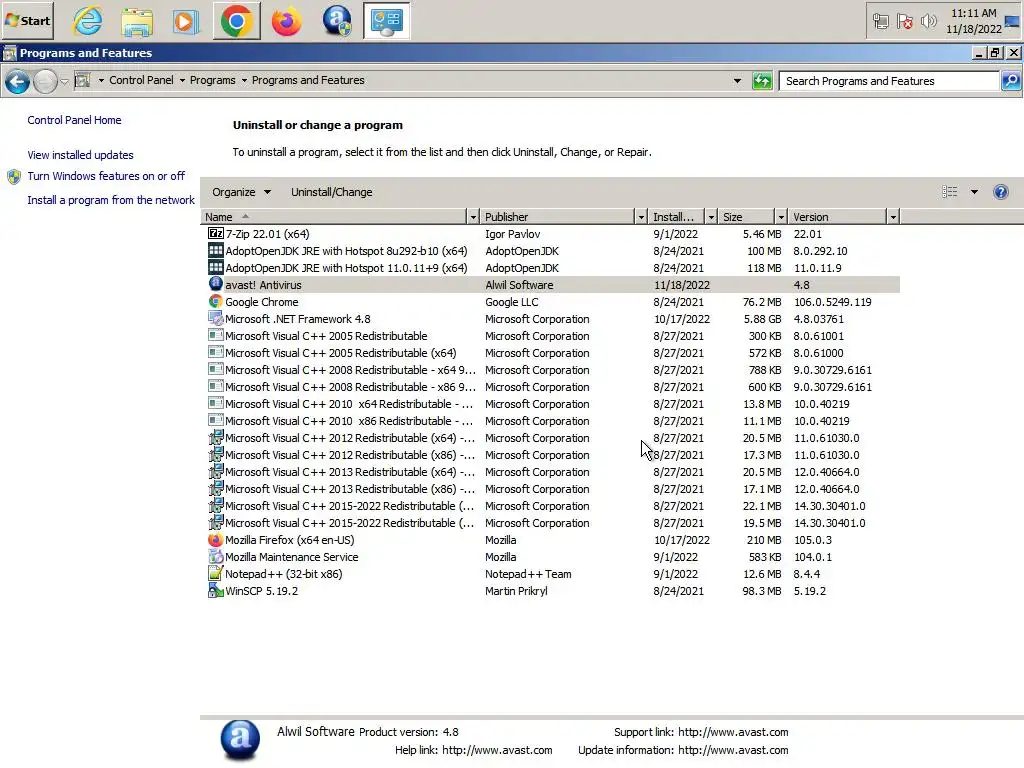This screenshot has width=1024, height=768.
Task: Open the Organize menu
Action: 241,192
